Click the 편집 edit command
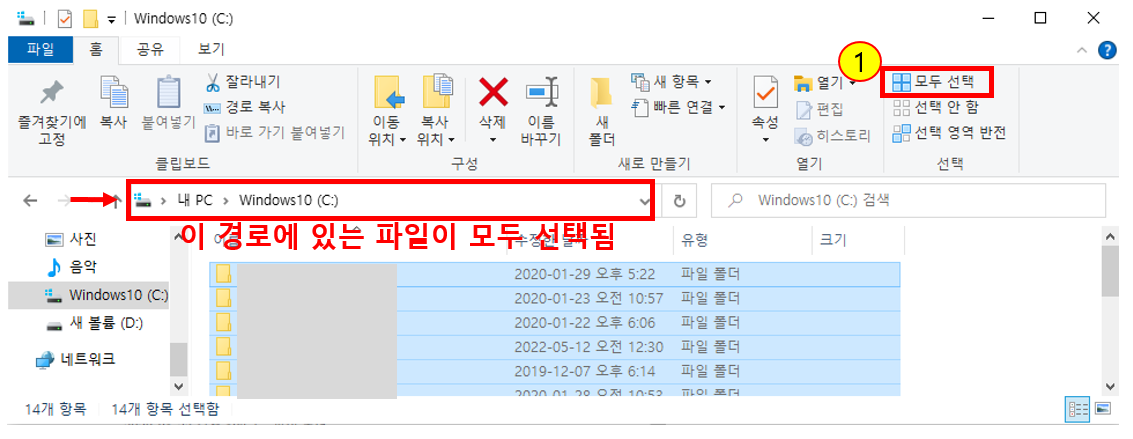This screenshot has height=439, width=1133. click(x=819, y=109)
